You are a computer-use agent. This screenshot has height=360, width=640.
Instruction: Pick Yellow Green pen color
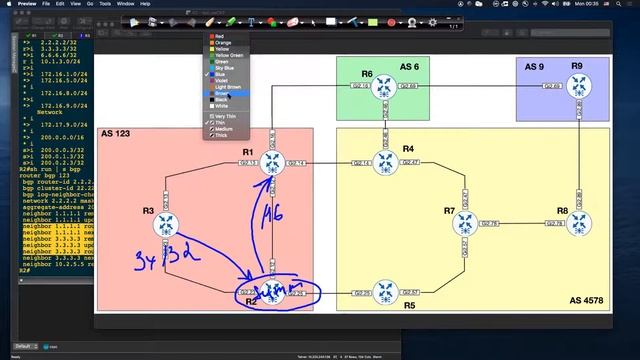coord(226,55)
